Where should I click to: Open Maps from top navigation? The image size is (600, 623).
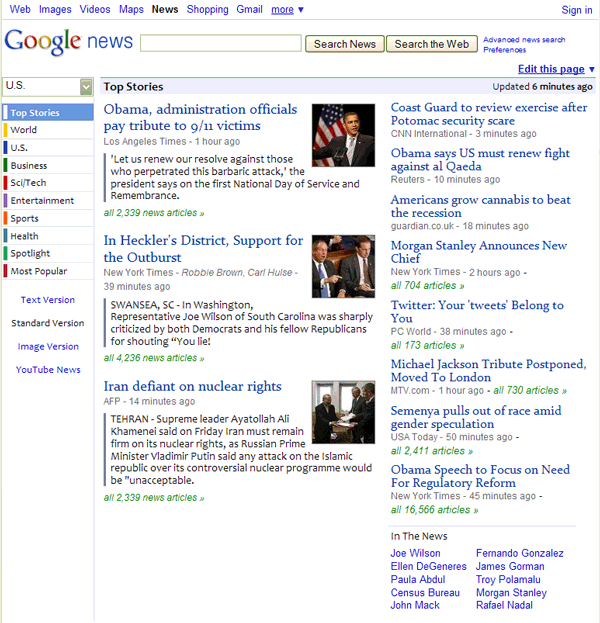point(131,9)
